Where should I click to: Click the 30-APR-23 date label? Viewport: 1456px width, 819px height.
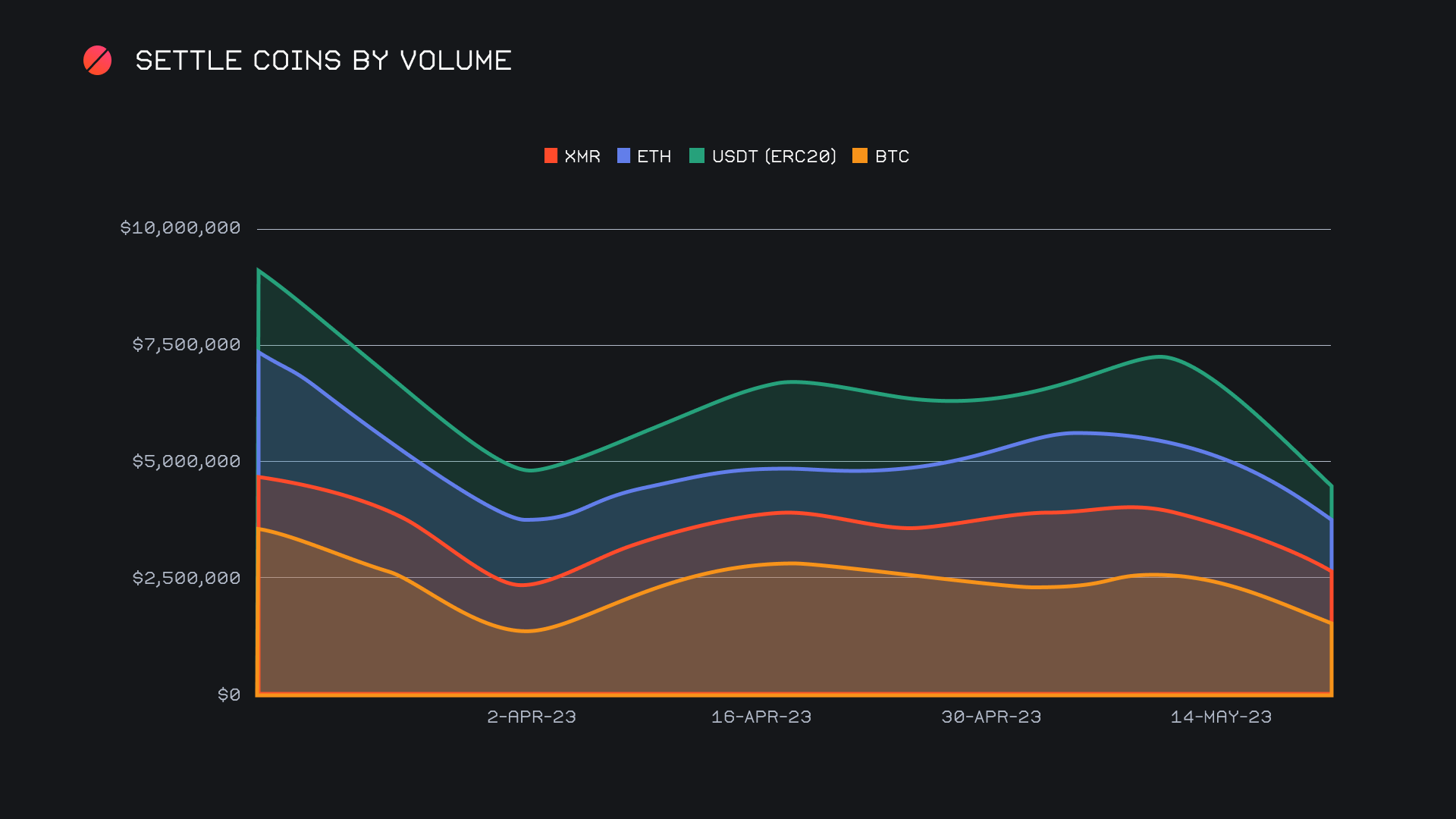pos(991,717)
